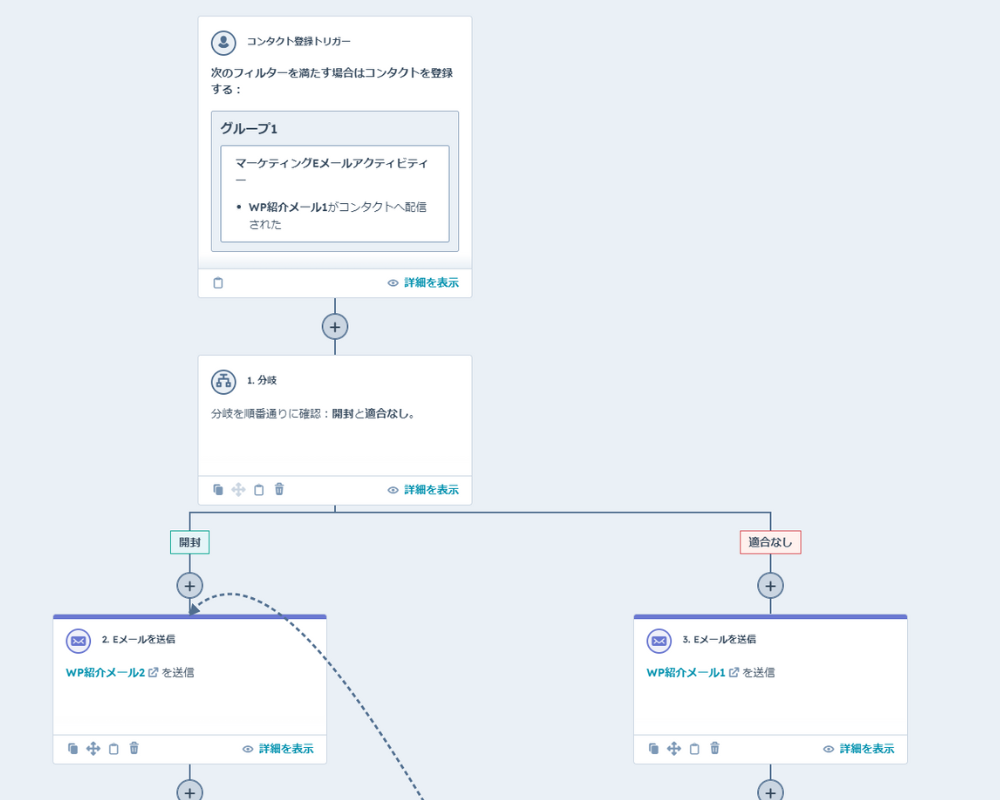Click move icon on step 2 email
Image resolution: width=1000 pixels, height=800 pixels.
[x=93, y=749]
